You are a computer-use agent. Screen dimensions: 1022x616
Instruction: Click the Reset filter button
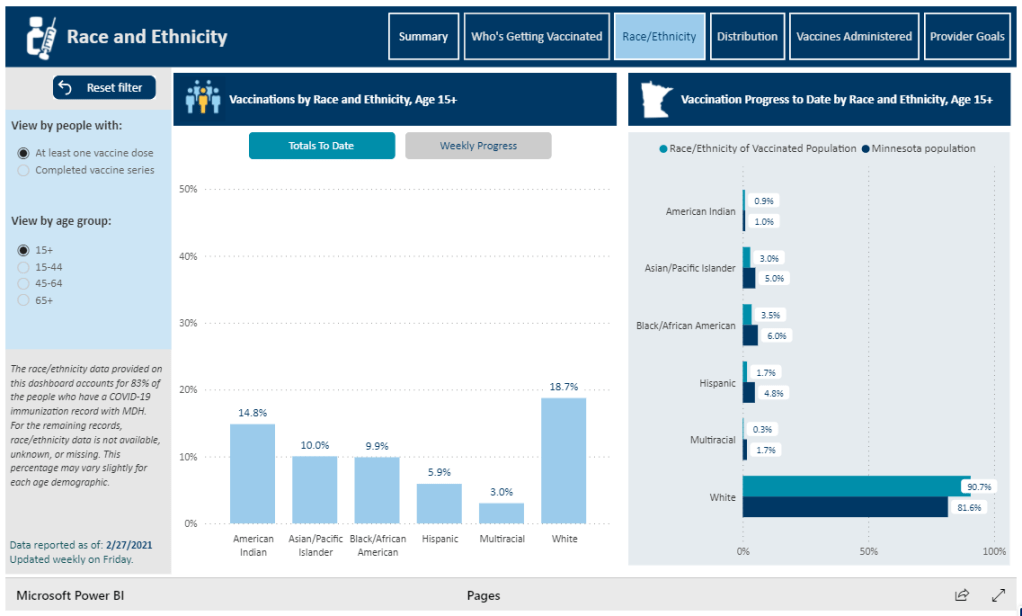point(104,88)
